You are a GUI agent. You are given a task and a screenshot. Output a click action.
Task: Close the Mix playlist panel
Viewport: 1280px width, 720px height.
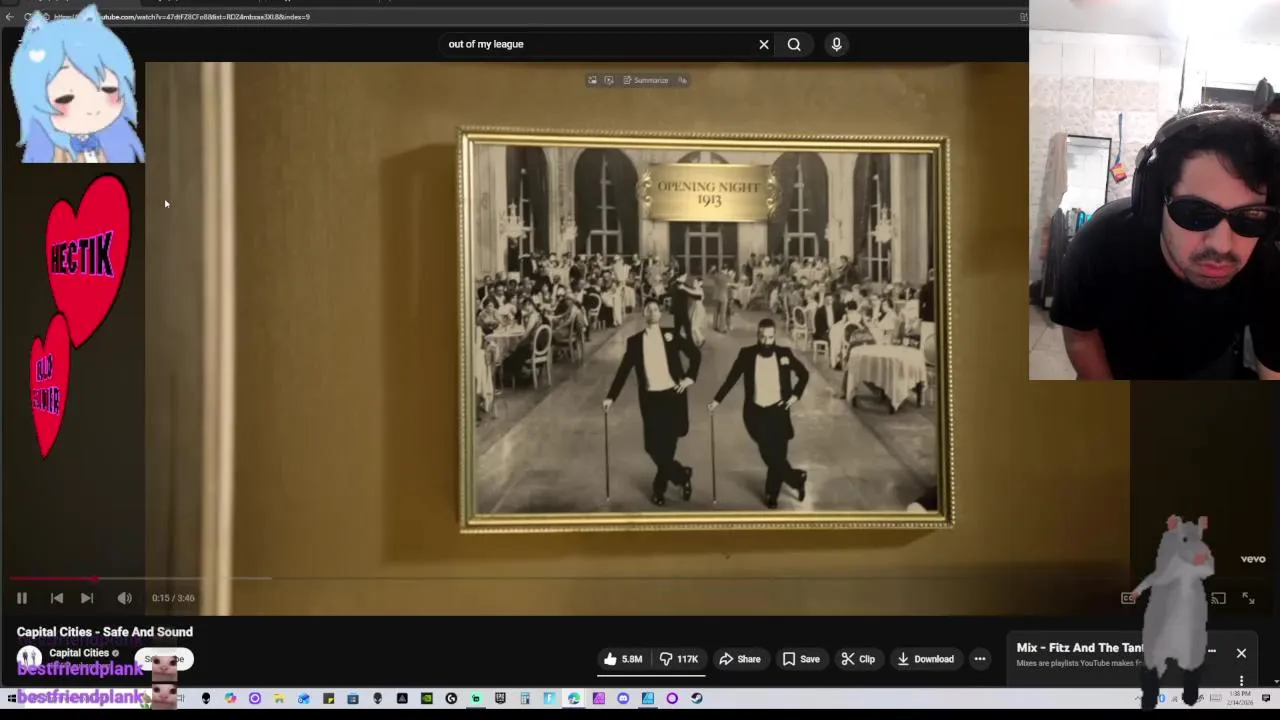coord(1241,653)
